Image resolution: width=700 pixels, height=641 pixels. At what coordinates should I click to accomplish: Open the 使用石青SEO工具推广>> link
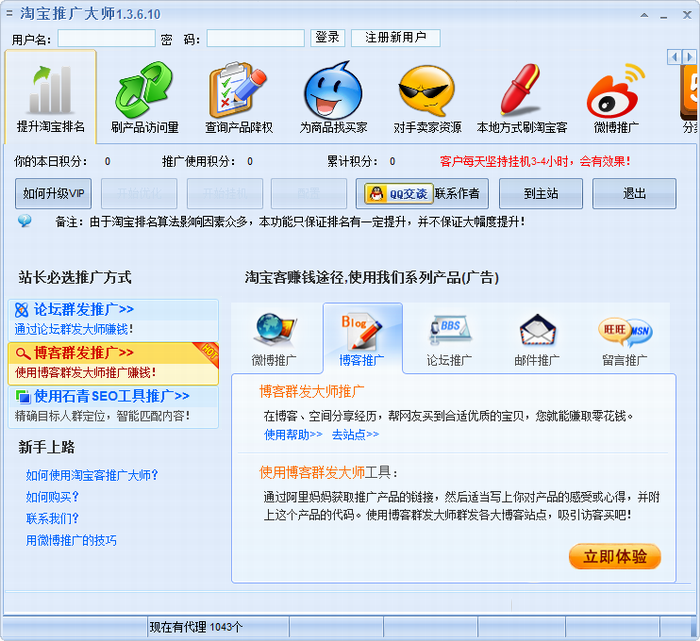coord(112,396)
